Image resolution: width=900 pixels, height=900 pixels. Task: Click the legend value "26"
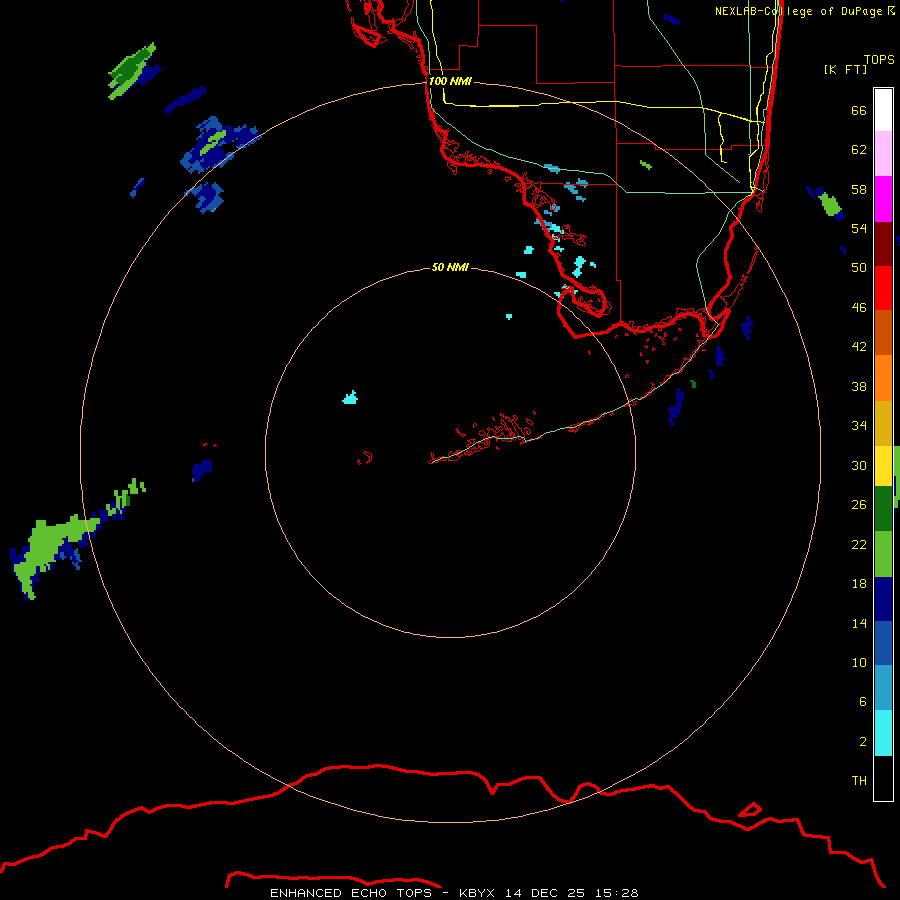coord(859,505)
